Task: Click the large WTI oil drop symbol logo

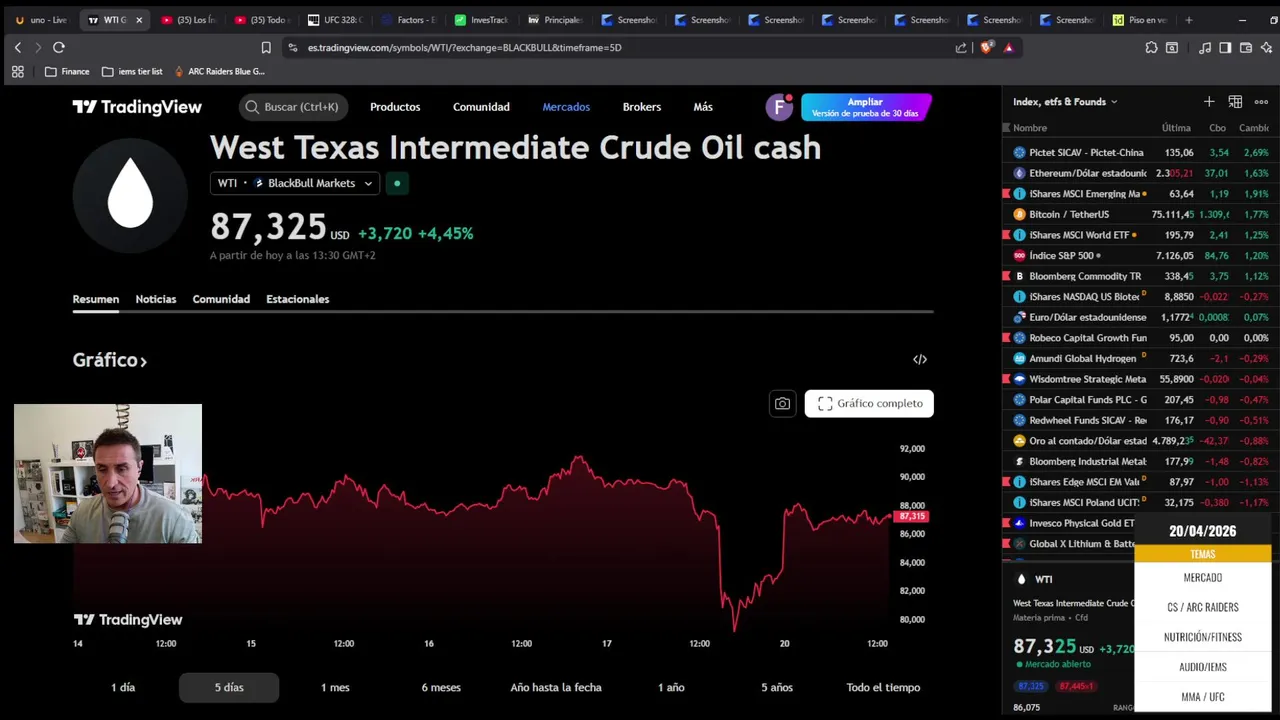Action: (x=130, y=195)
